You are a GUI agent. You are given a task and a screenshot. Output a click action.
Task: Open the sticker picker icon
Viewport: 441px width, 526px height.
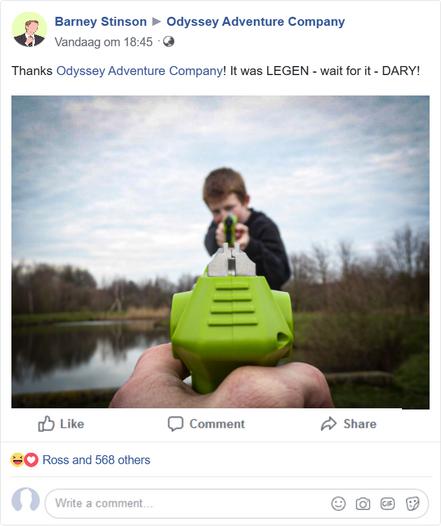point(412,504)
